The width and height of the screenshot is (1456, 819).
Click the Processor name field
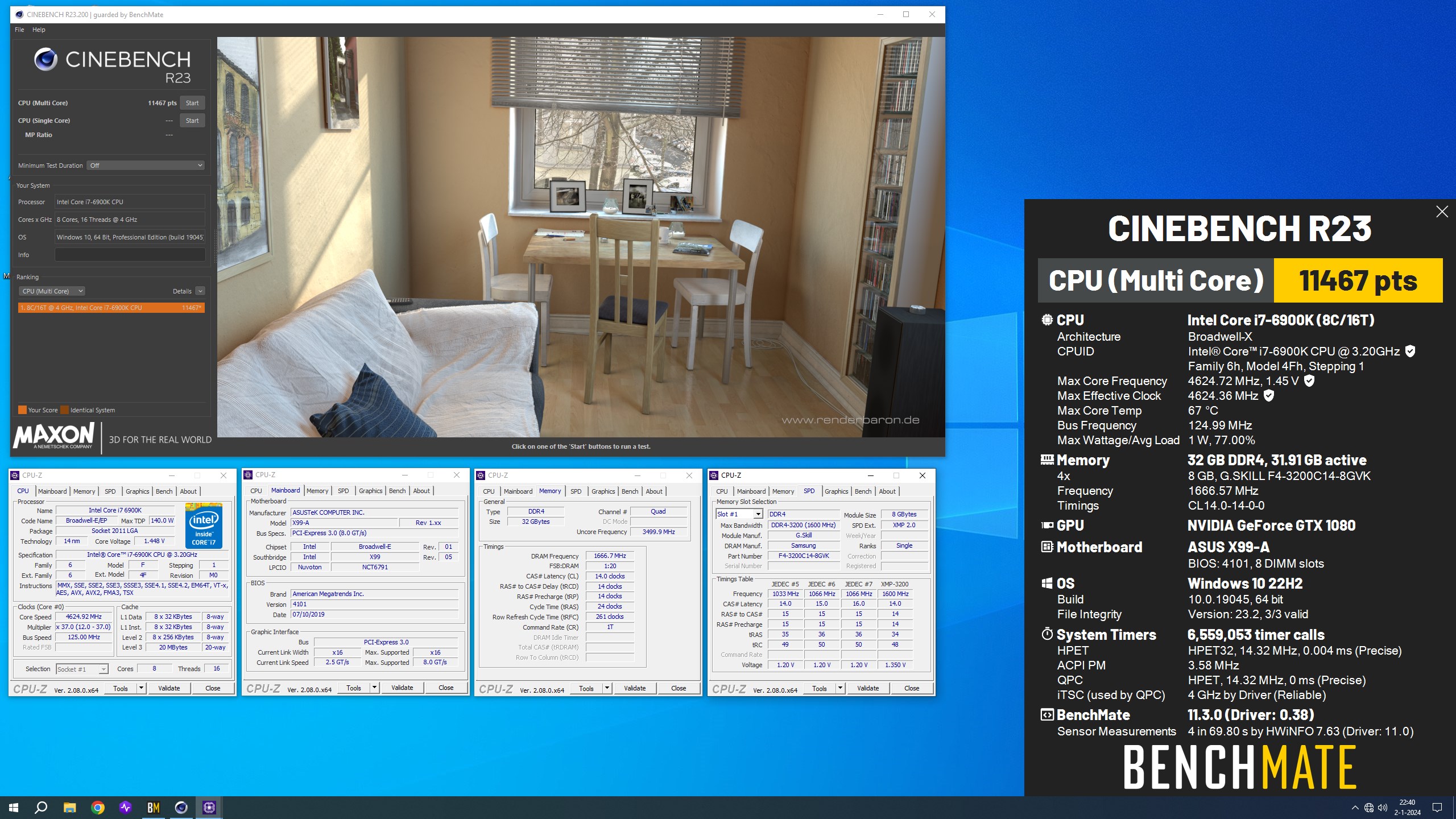(130, 202)
